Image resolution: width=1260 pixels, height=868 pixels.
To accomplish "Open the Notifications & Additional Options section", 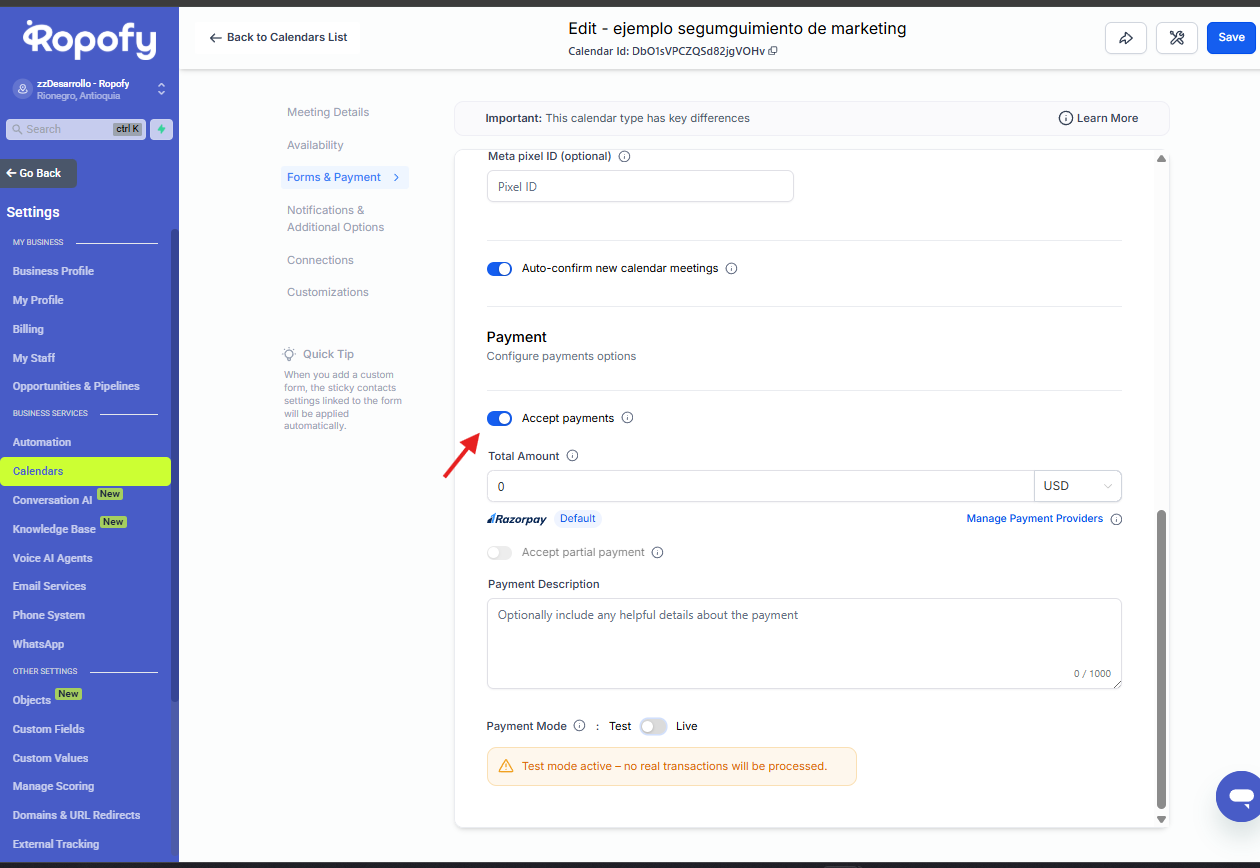I will 335,218.
